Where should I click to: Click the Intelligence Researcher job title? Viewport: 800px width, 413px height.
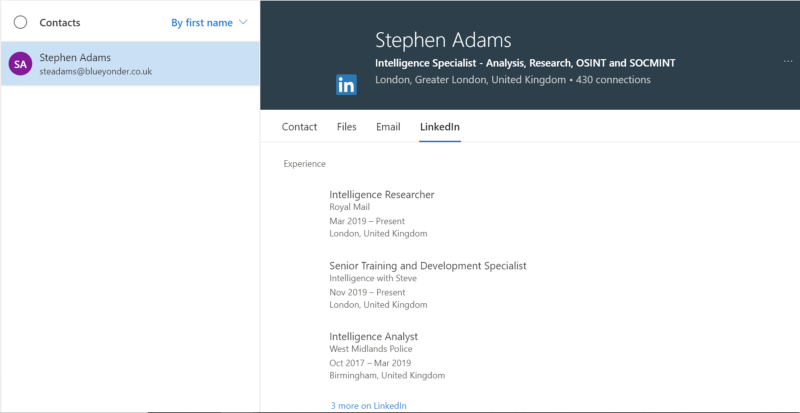[381, 194]
